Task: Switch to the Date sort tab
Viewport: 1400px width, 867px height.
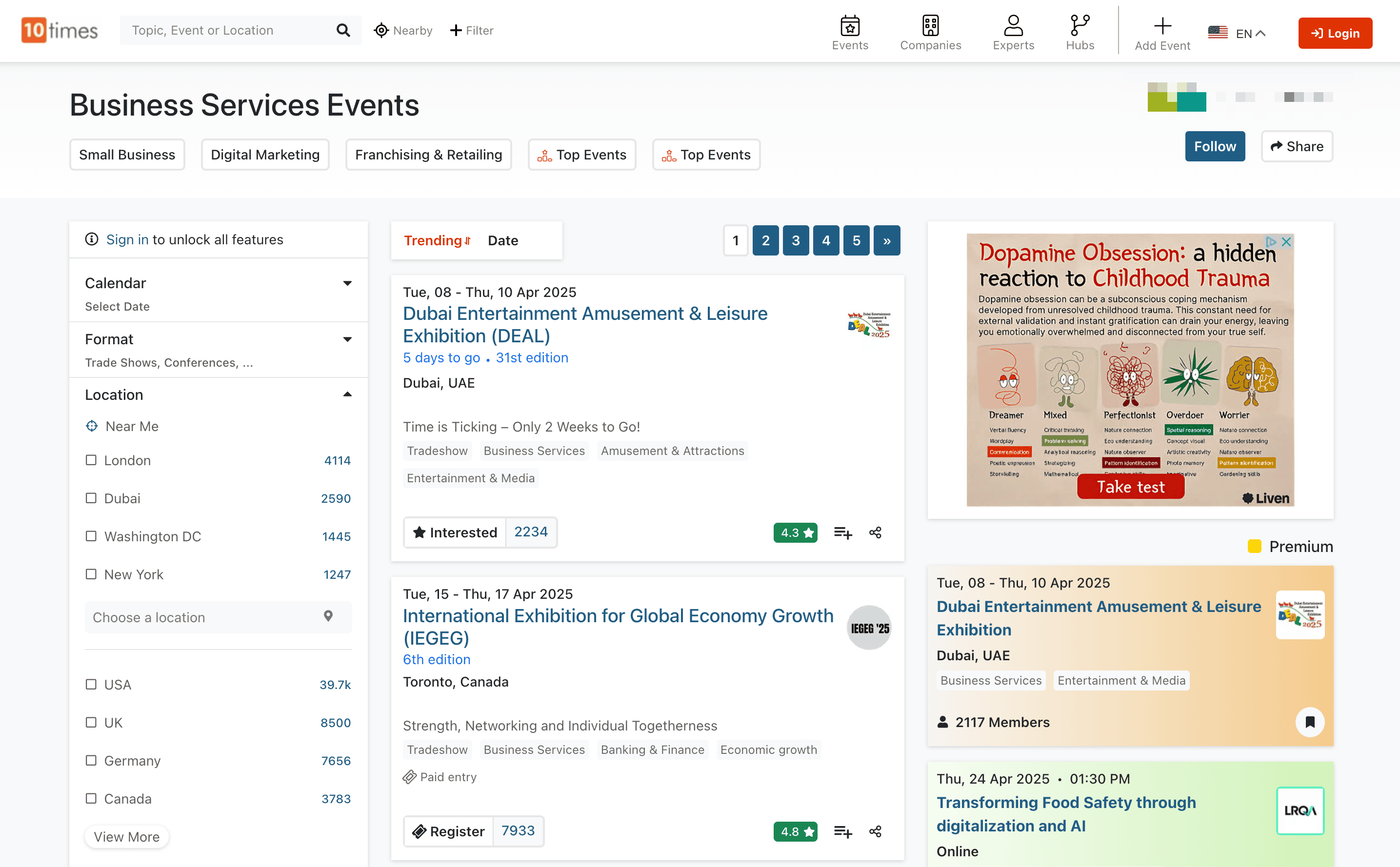Action: click(x=502, y=240)
